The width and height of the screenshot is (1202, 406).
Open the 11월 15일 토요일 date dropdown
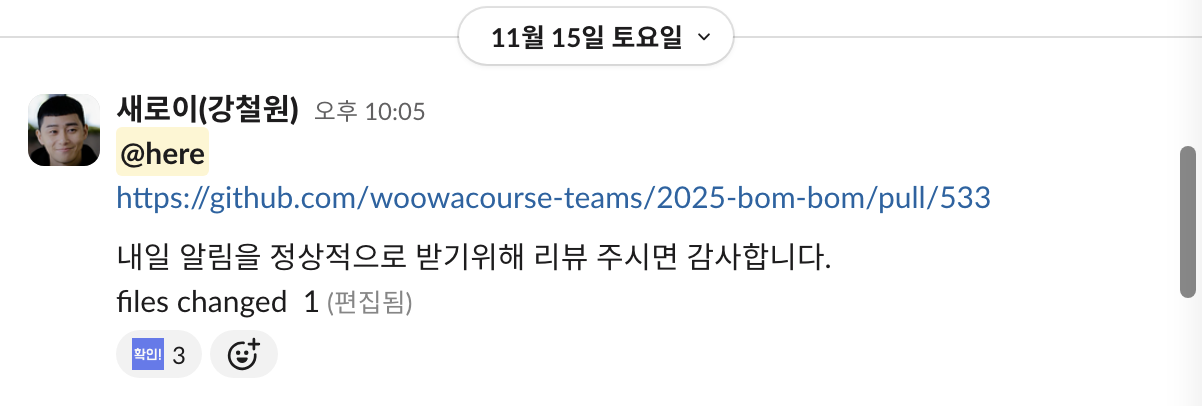(596, 38)
